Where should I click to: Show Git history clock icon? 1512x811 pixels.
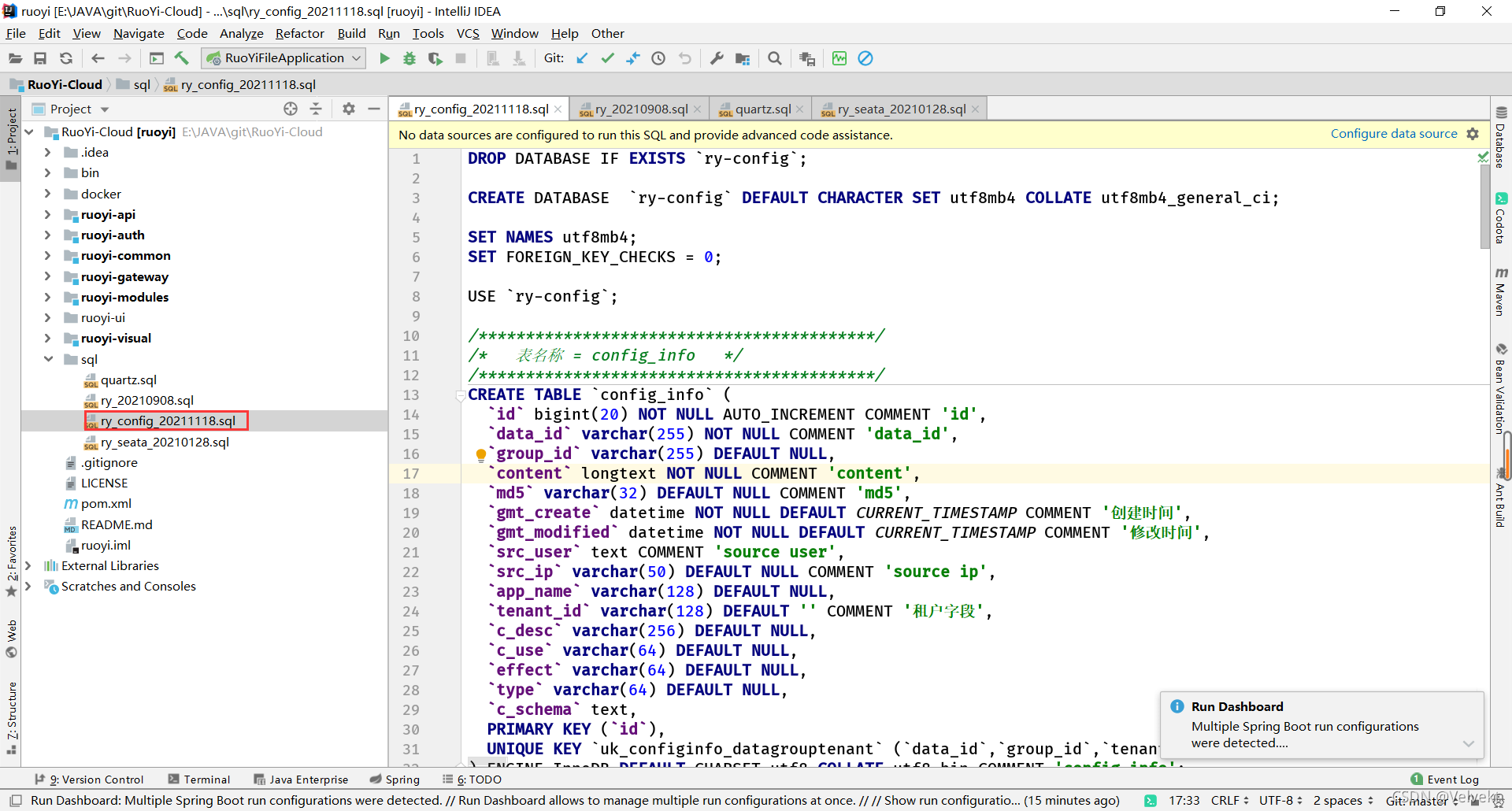[x=658, y=58]
